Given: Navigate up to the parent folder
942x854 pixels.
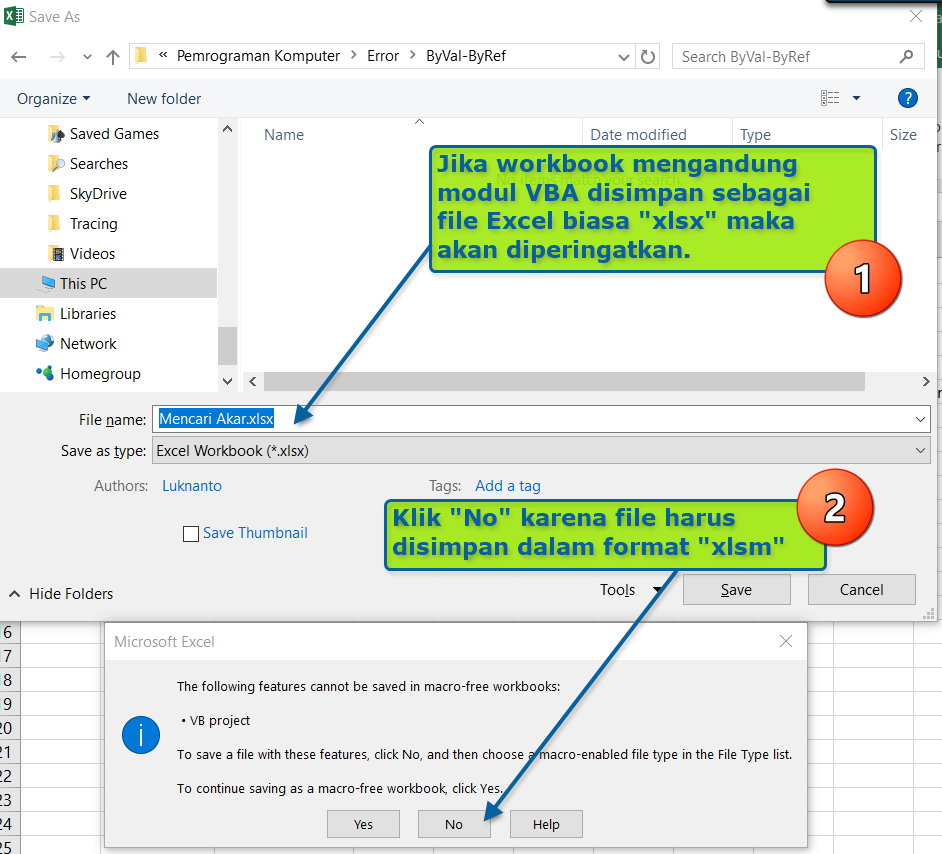Looking at the screenshot, I should (112, 57).
